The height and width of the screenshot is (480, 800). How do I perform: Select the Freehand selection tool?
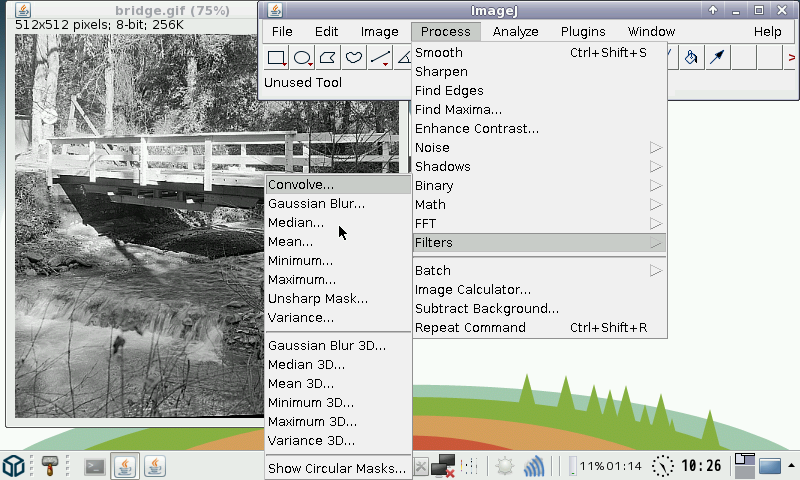coord(354,57)
